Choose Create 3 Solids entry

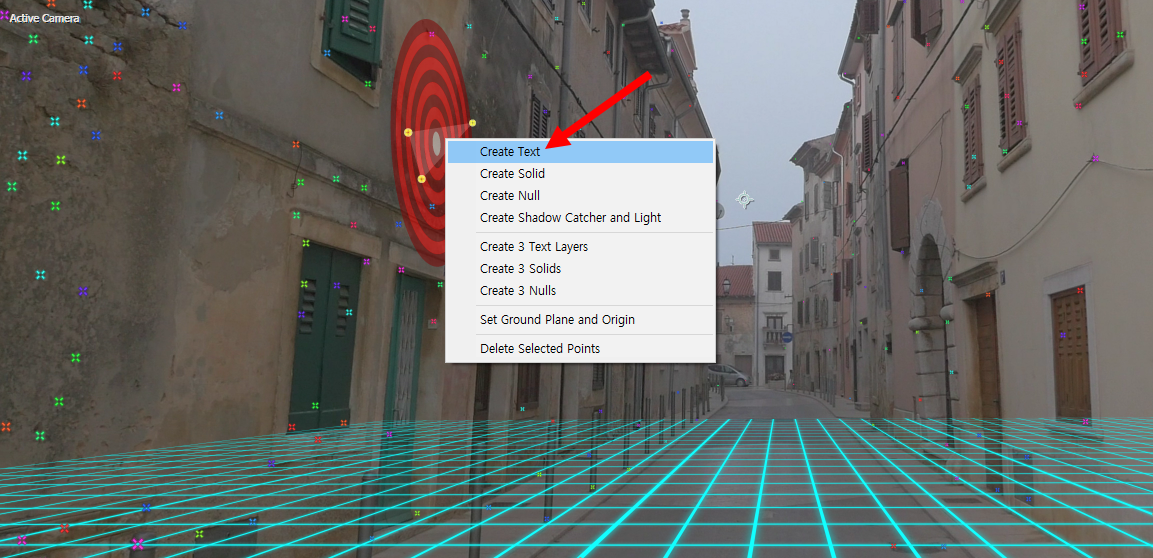[580, 268]
